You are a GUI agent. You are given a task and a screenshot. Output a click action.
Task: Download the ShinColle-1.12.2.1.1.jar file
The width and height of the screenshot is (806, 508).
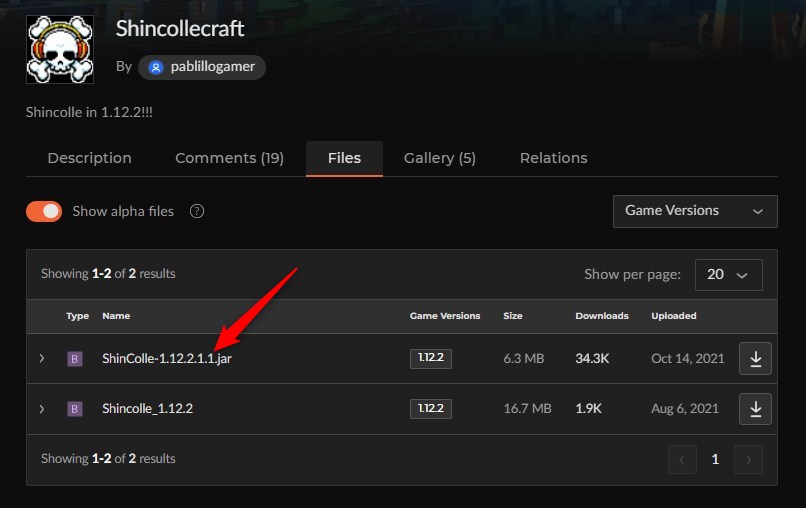click(755, 358)
